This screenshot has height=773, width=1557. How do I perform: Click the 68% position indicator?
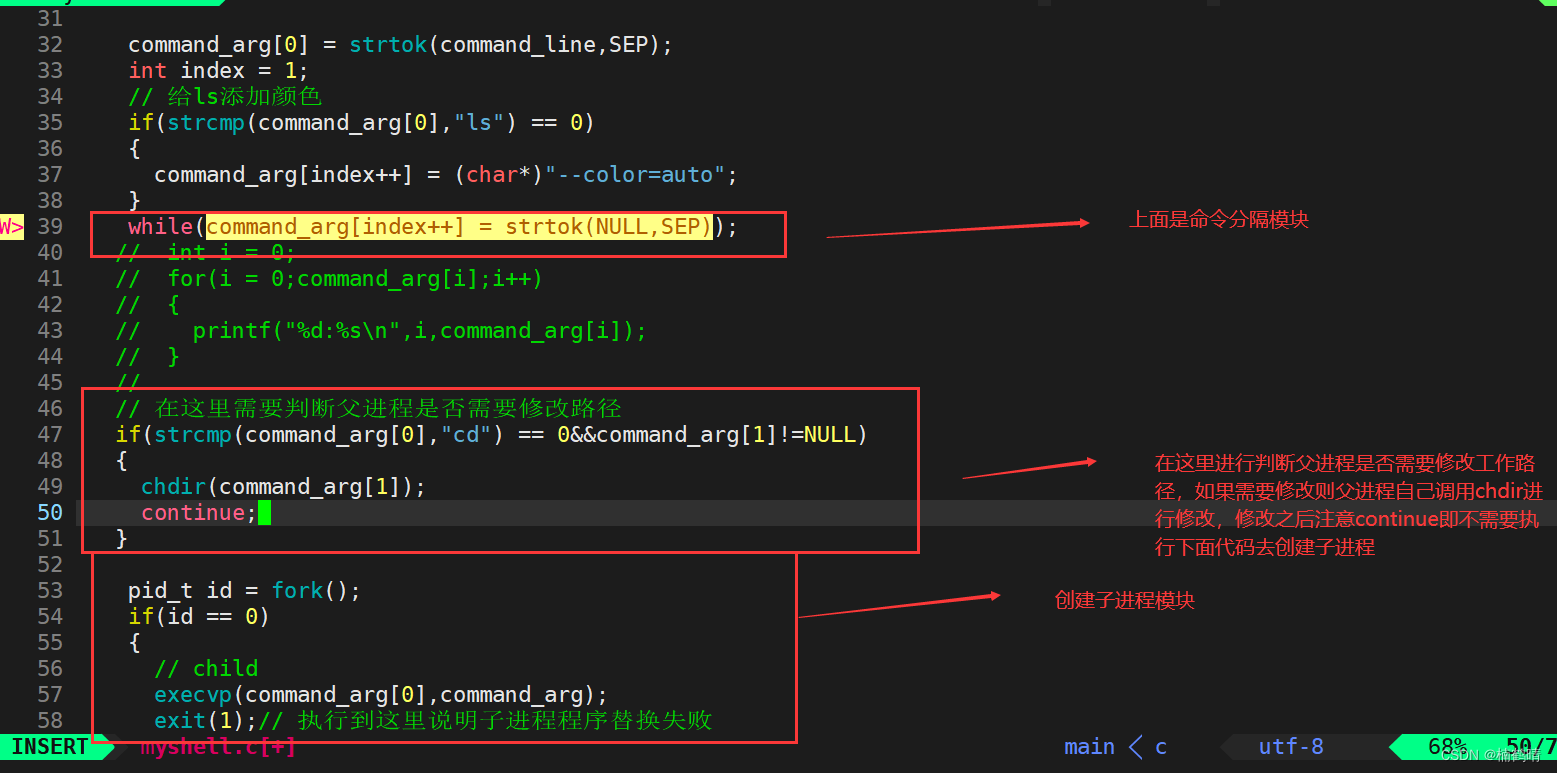(1448, 747)
